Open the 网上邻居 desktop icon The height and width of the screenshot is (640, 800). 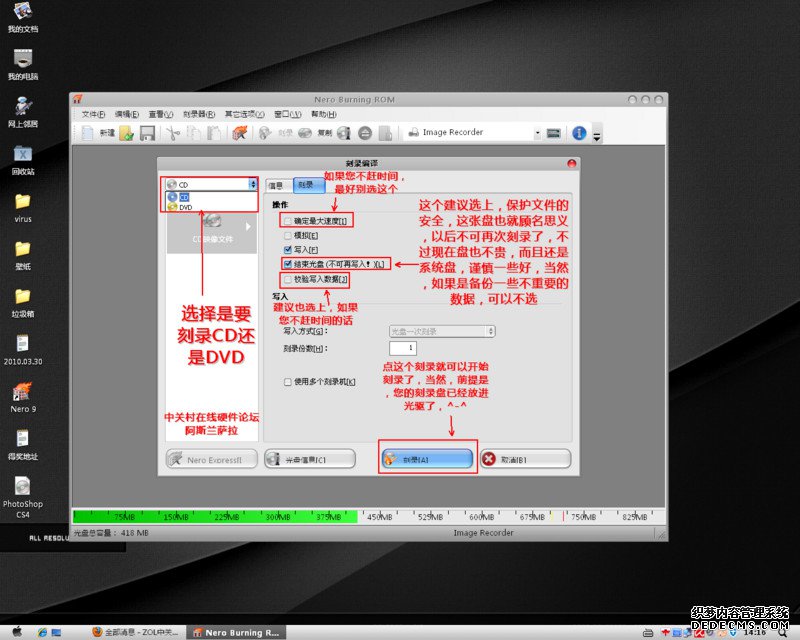[x=22, y=112]
